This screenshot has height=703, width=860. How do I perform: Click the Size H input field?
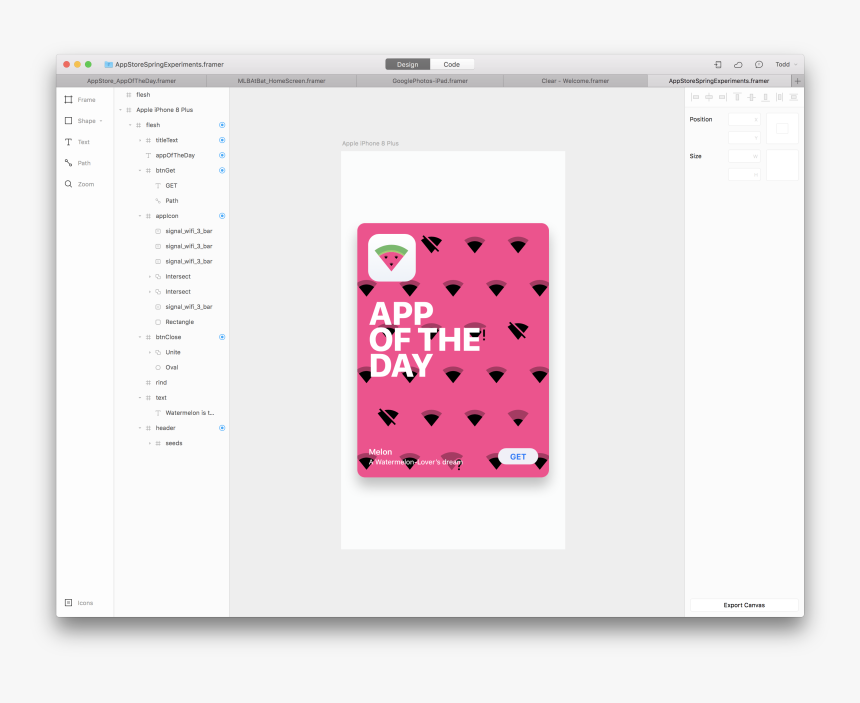[x=744, y=174]
